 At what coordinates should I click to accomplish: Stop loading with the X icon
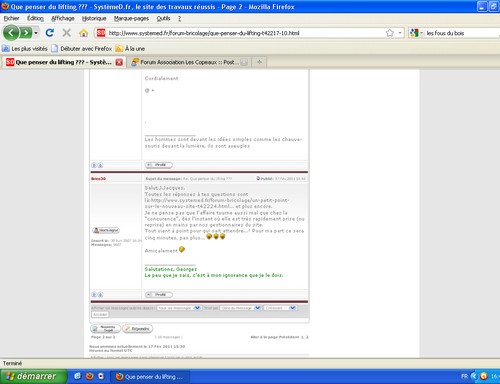(67, 33)
